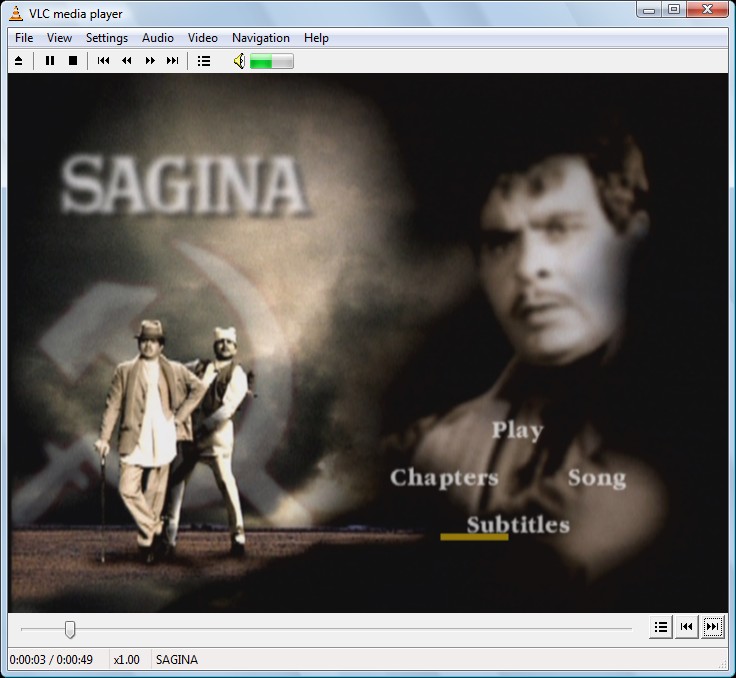Click the elapsed time 0:00:03 / 0:00:49
Viewport: 736px width, 678px height.
pos(51,660)
